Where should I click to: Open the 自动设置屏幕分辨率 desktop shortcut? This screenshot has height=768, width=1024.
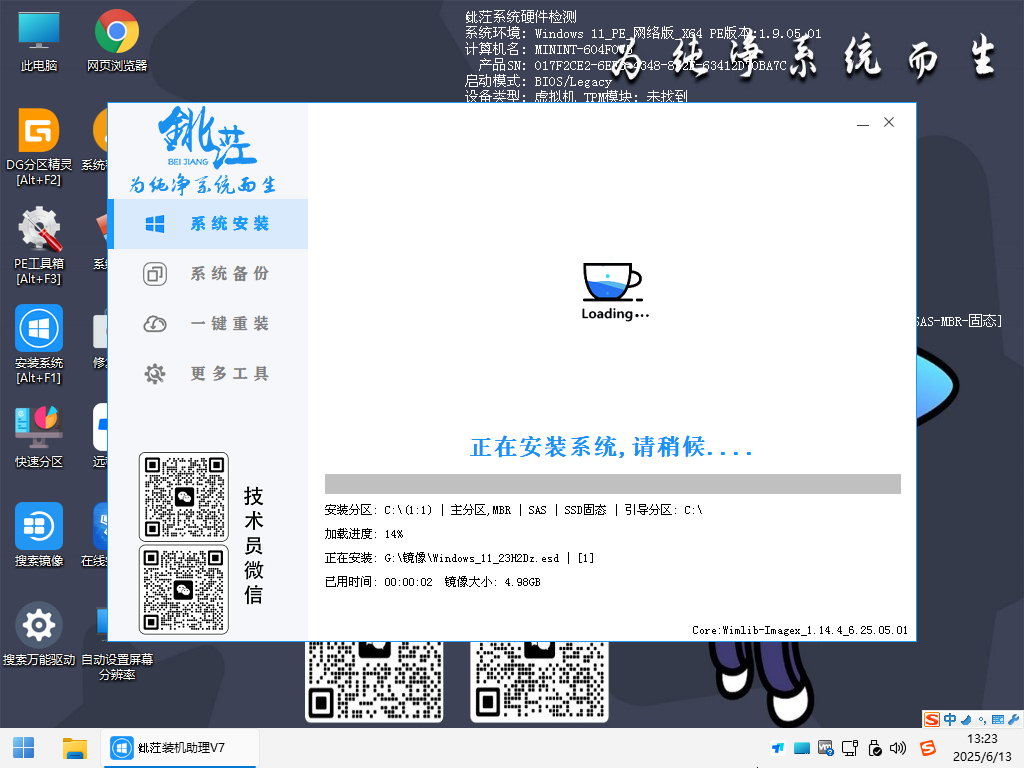tap(117, 666)
